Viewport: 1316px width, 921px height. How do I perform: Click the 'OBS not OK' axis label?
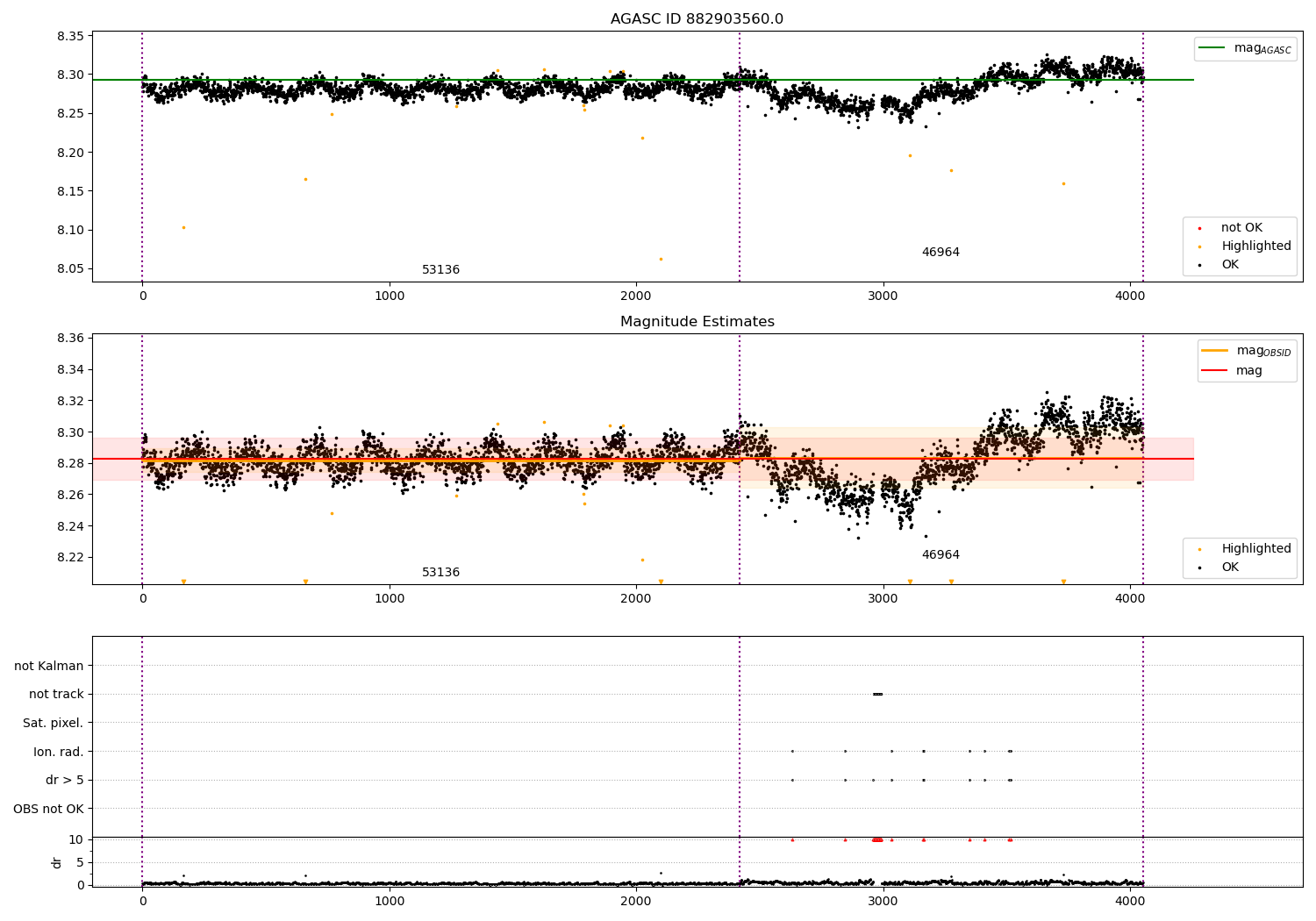click(48, 809)
